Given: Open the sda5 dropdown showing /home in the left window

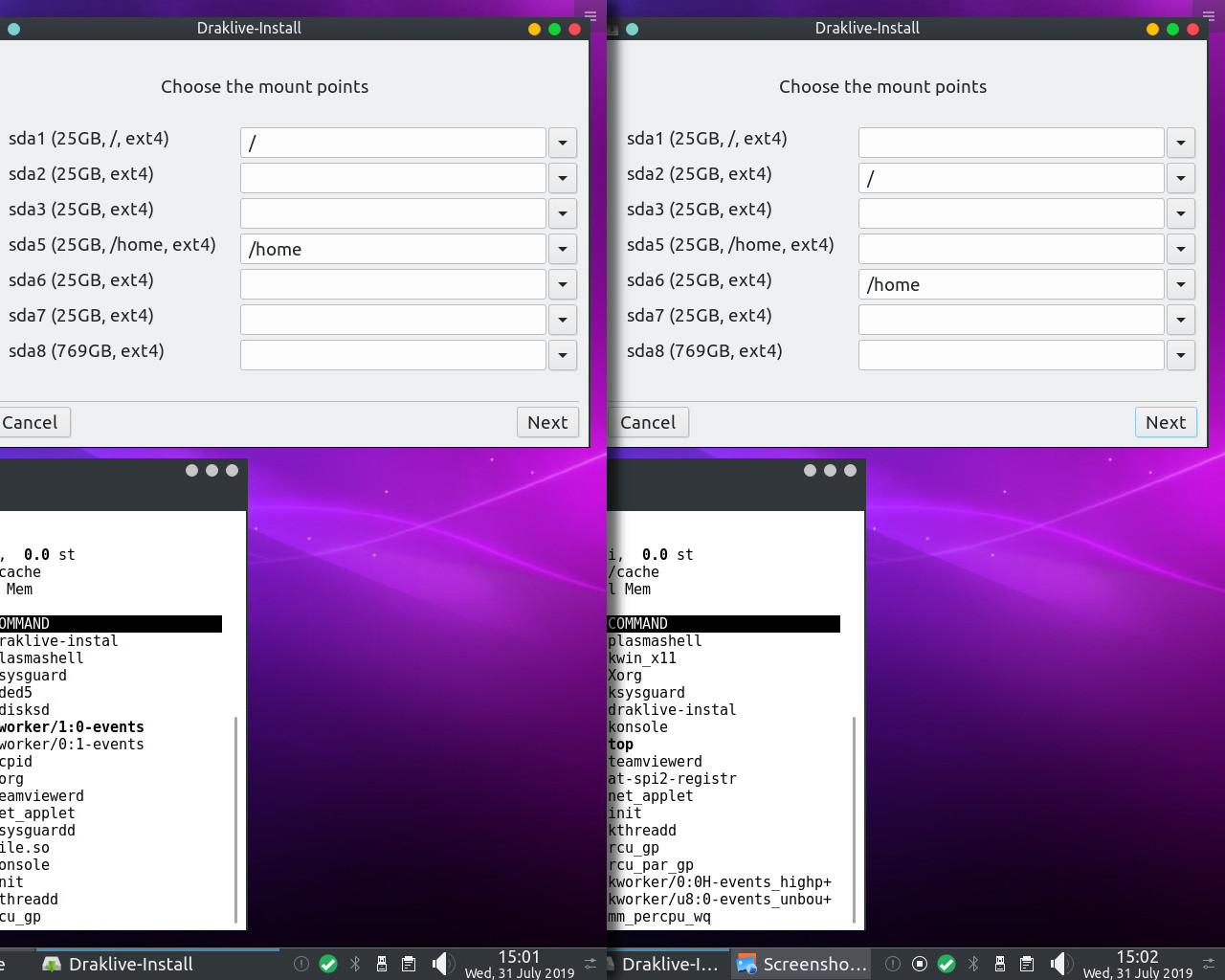Looking at the screenshot, I should pos(563,249).
